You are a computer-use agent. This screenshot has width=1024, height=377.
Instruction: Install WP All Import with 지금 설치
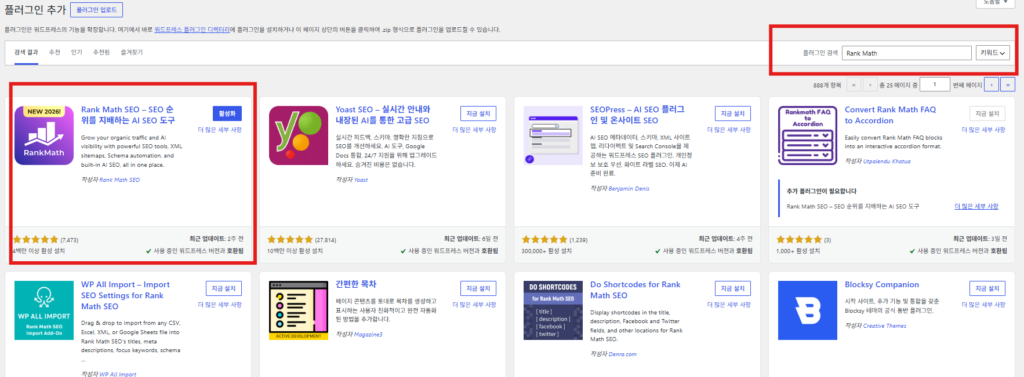pyautogui.click(x=223, y=288)
